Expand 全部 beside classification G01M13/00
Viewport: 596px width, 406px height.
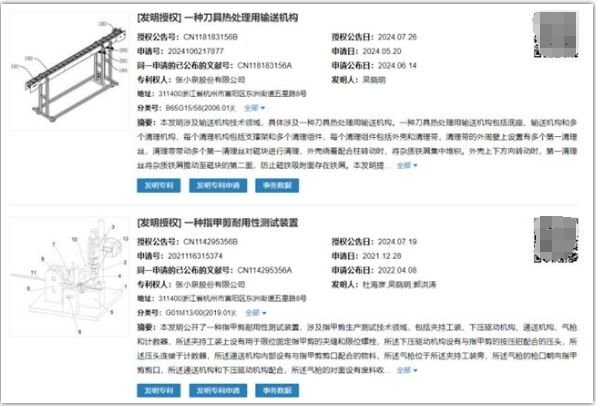(x=255, y=313)
